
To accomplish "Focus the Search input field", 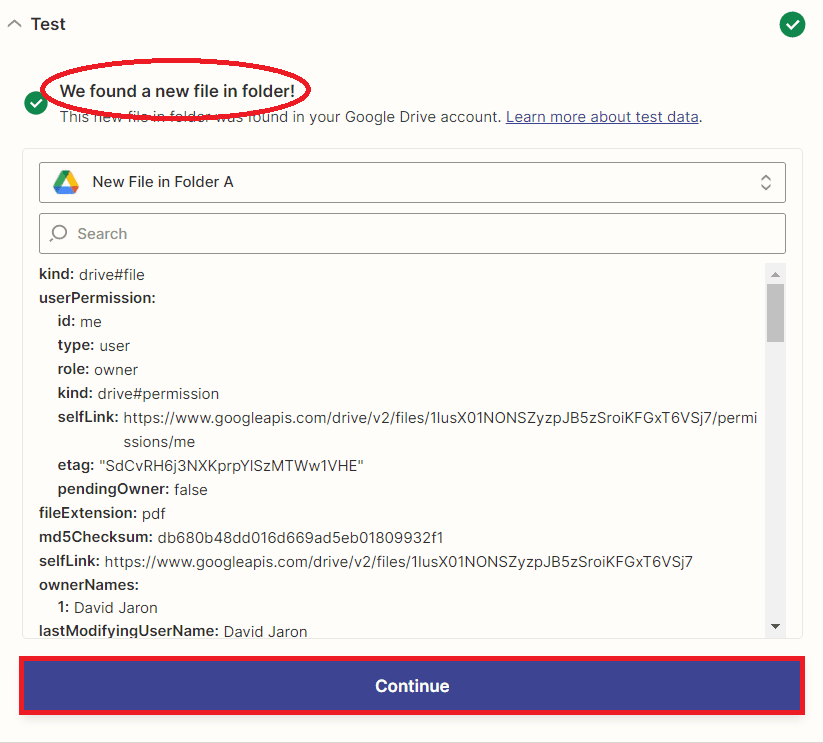I will pos(420,233).
